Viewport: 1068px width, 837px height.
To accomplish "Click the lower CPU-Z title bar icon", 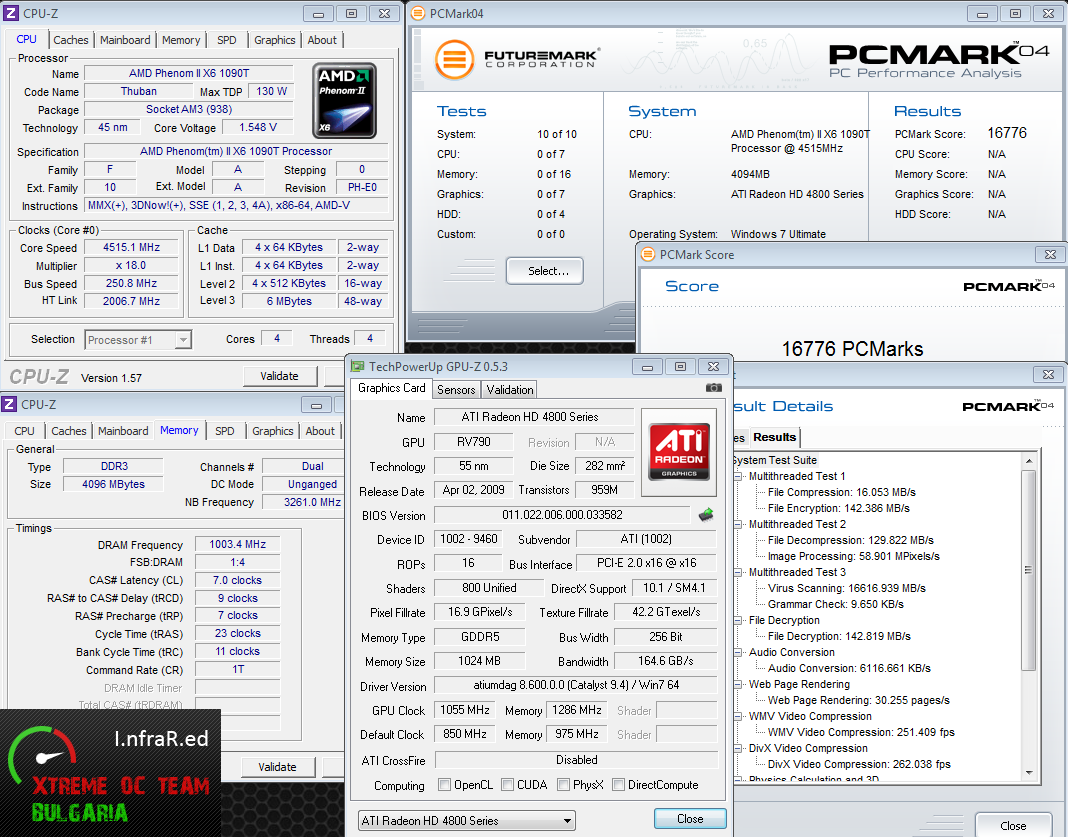I will click(x=9, y=404).
